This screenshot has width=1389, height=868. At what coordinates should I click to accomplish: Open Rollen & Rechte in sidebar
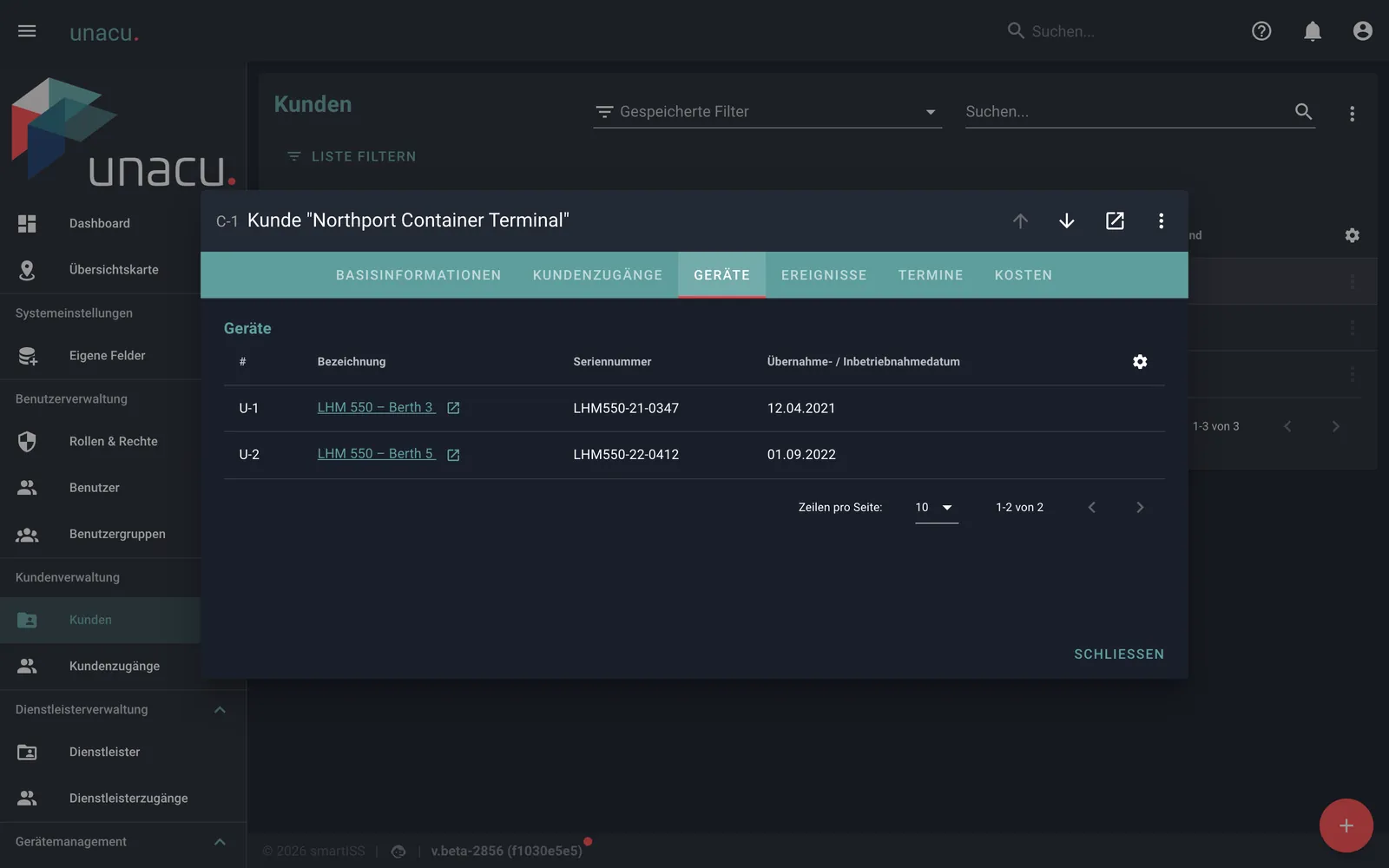click(100, 441)
